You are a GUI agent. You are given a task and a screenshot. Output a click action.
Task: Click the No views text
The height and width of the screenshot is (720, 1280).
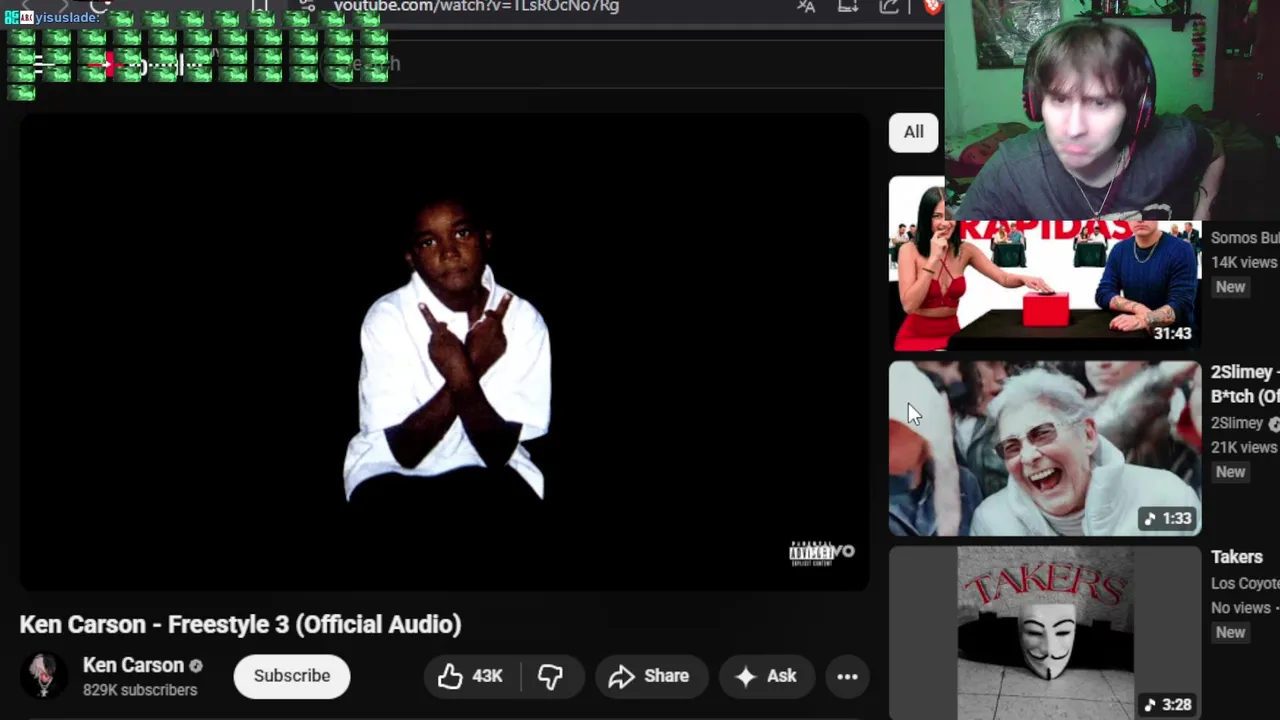[x=1241, y=608]
